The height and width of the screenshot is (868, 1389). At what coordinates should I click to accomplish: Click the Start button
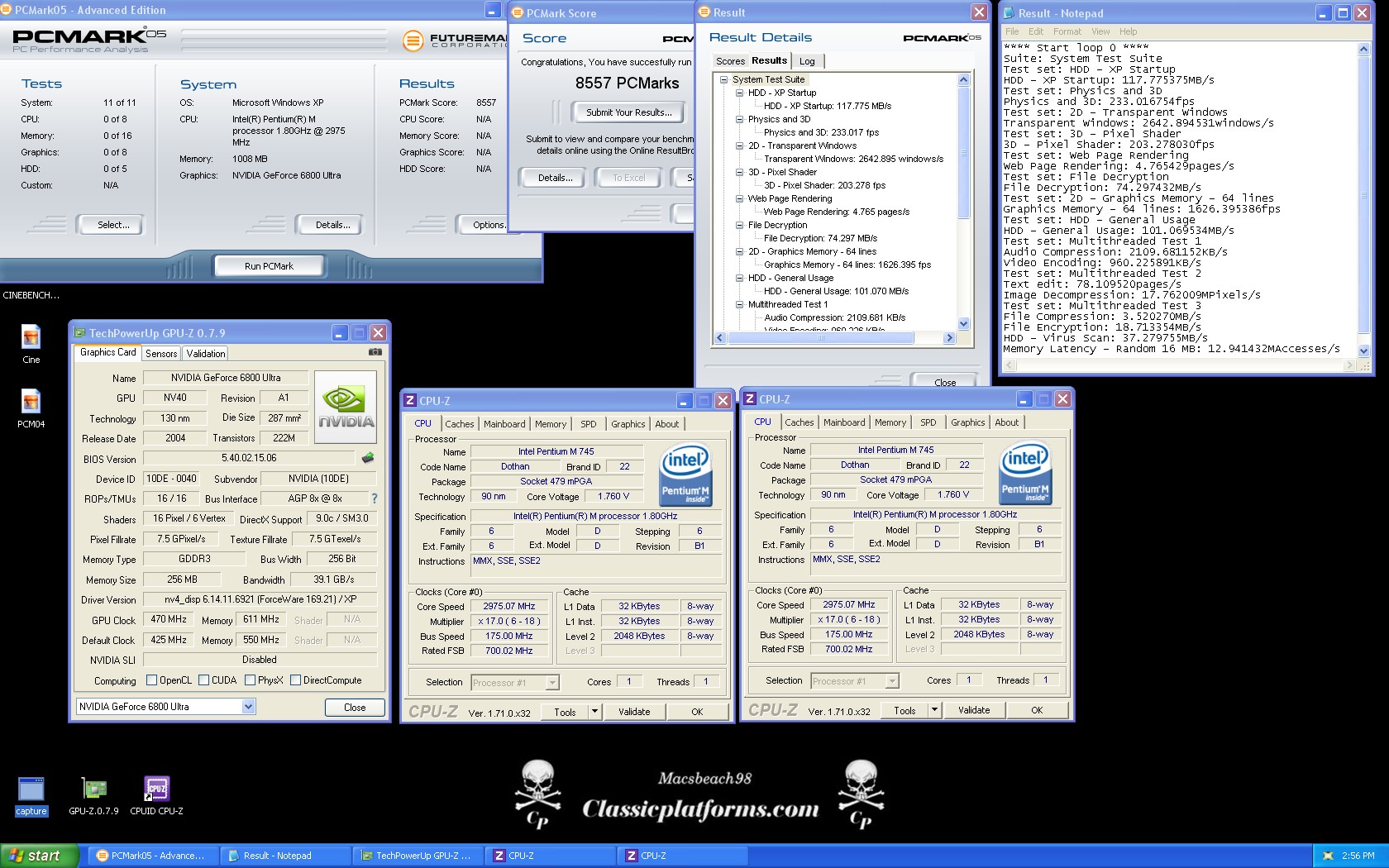(40, 856)
